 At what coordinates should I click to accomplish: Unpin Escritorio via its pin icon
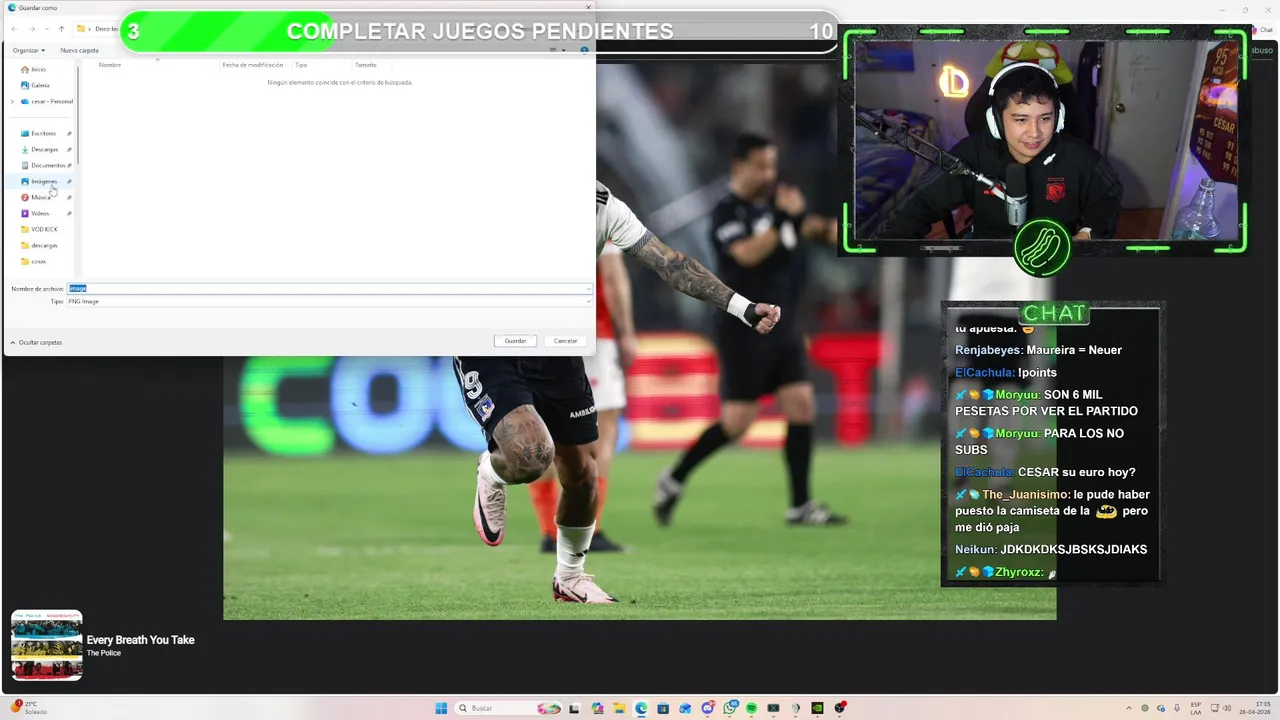[69, 133]
